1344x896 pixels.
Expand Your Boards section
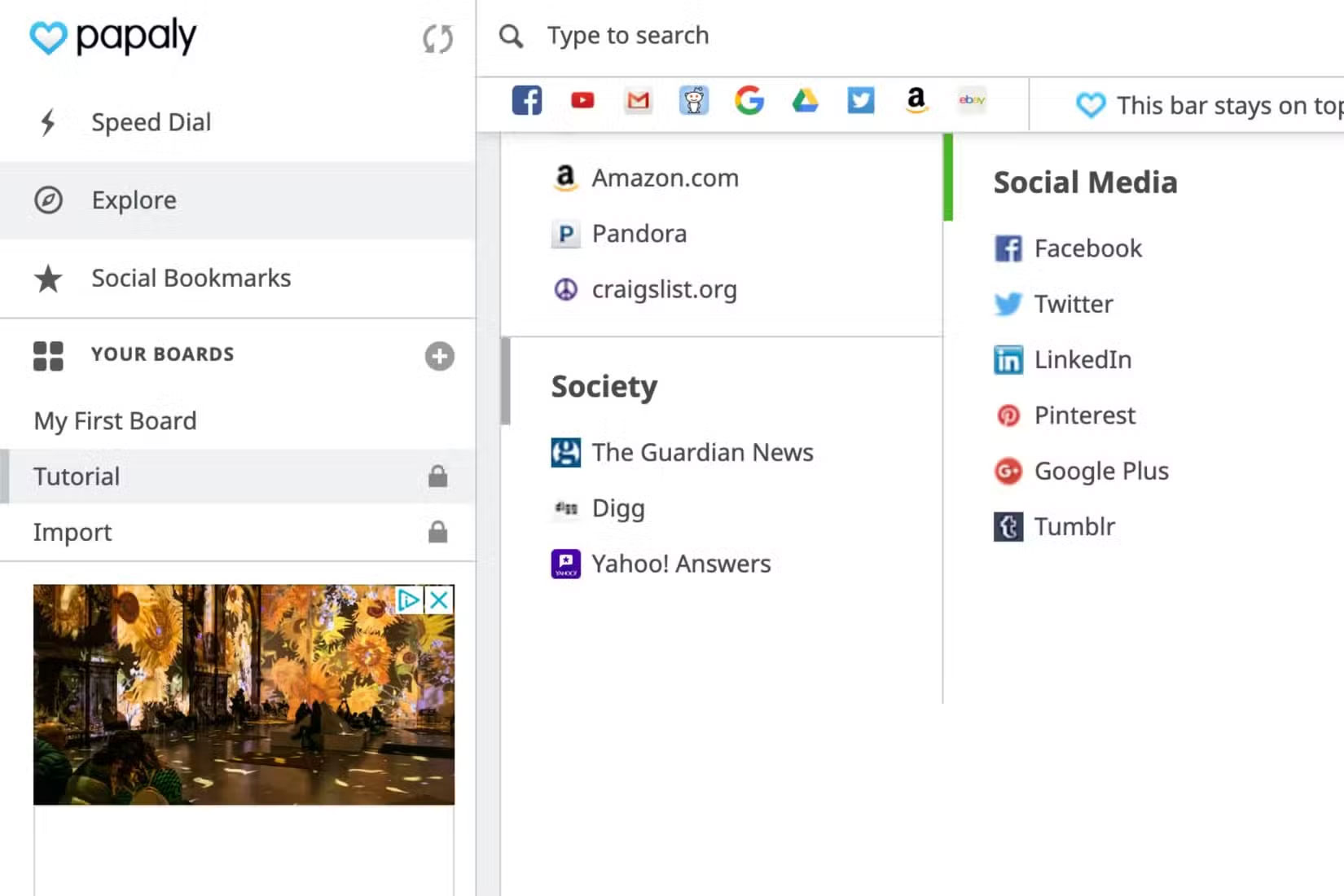[162, 354]
